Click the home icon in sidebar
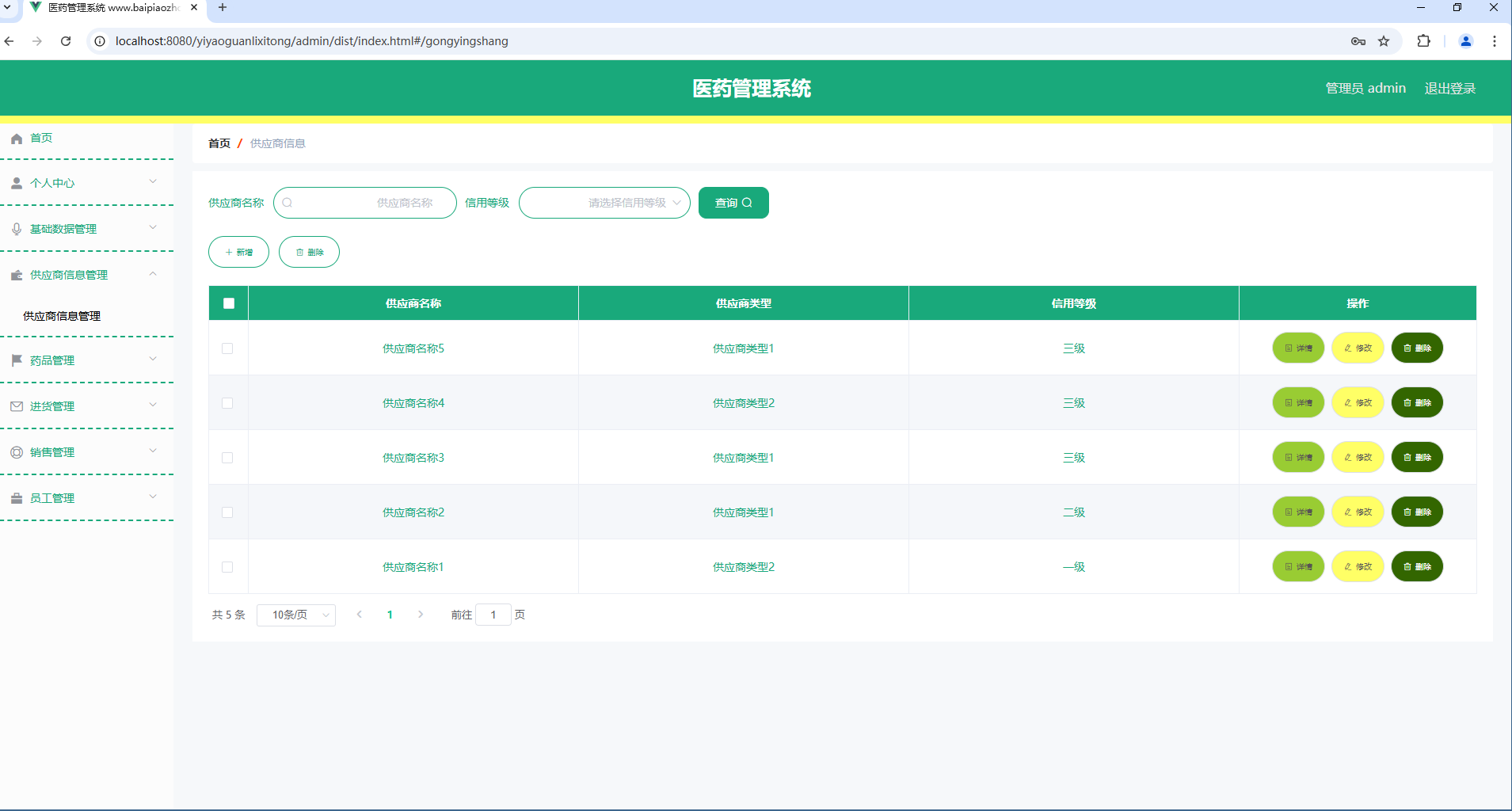This screenshot has height=811, width=1512. pos(17,139)
